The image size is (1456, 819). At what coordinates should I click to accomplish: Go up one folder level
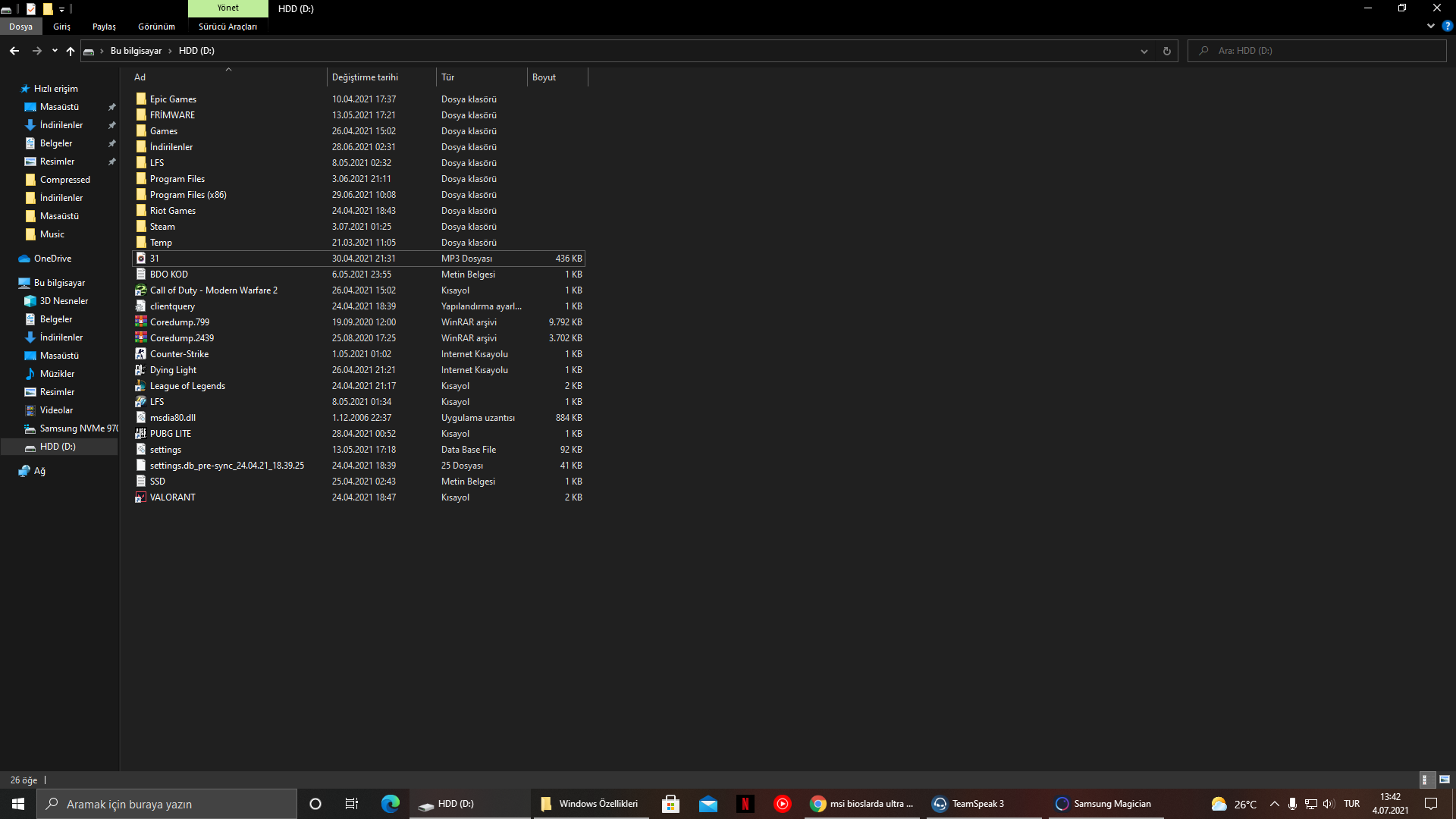(x=71, y=51)
